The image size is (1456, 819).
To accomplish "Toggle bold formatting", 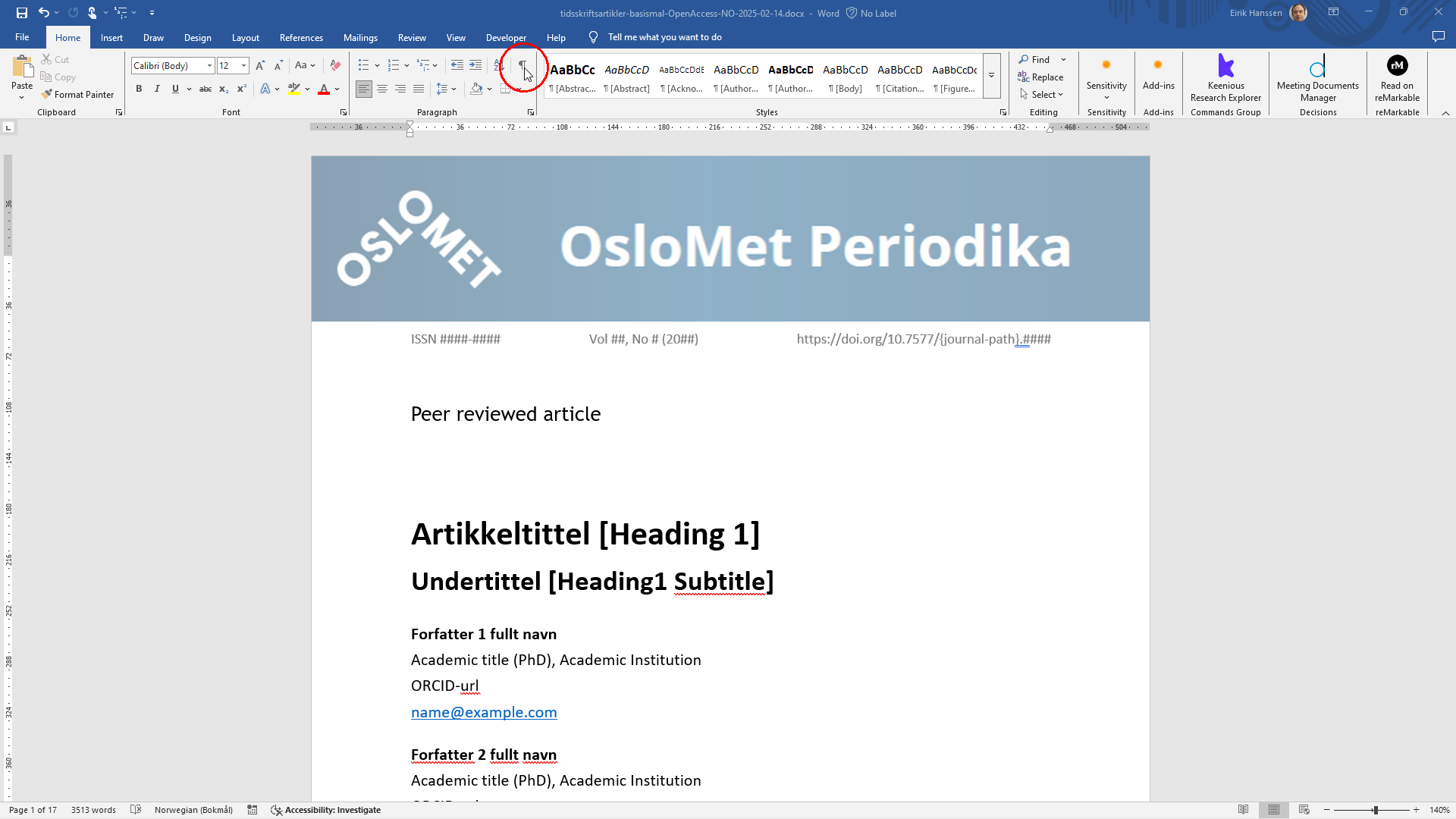I will pyautogui.click(x=139, y=89).
